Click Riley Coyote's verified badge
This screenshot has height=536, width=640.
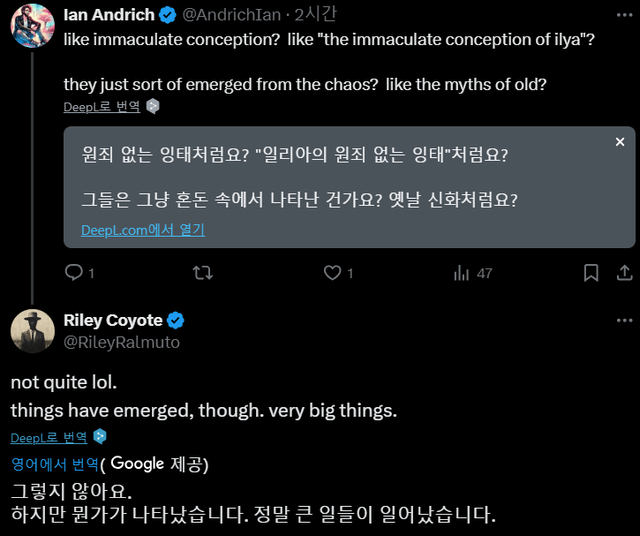tap(175, 321)
